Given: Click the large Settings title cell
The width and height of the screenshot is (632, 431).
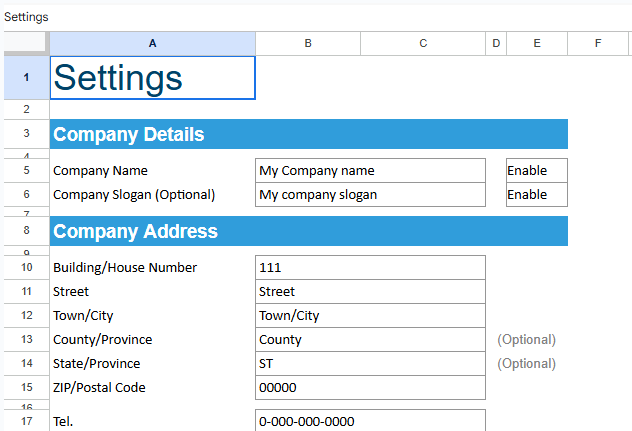Looking at the screenshot, I should pos(152,78).
